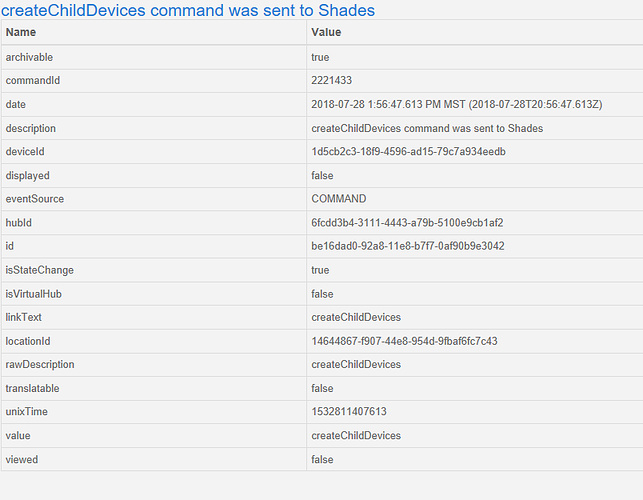The image size is (643, 500).
Task: Click the Name column header
Action: 21,33
